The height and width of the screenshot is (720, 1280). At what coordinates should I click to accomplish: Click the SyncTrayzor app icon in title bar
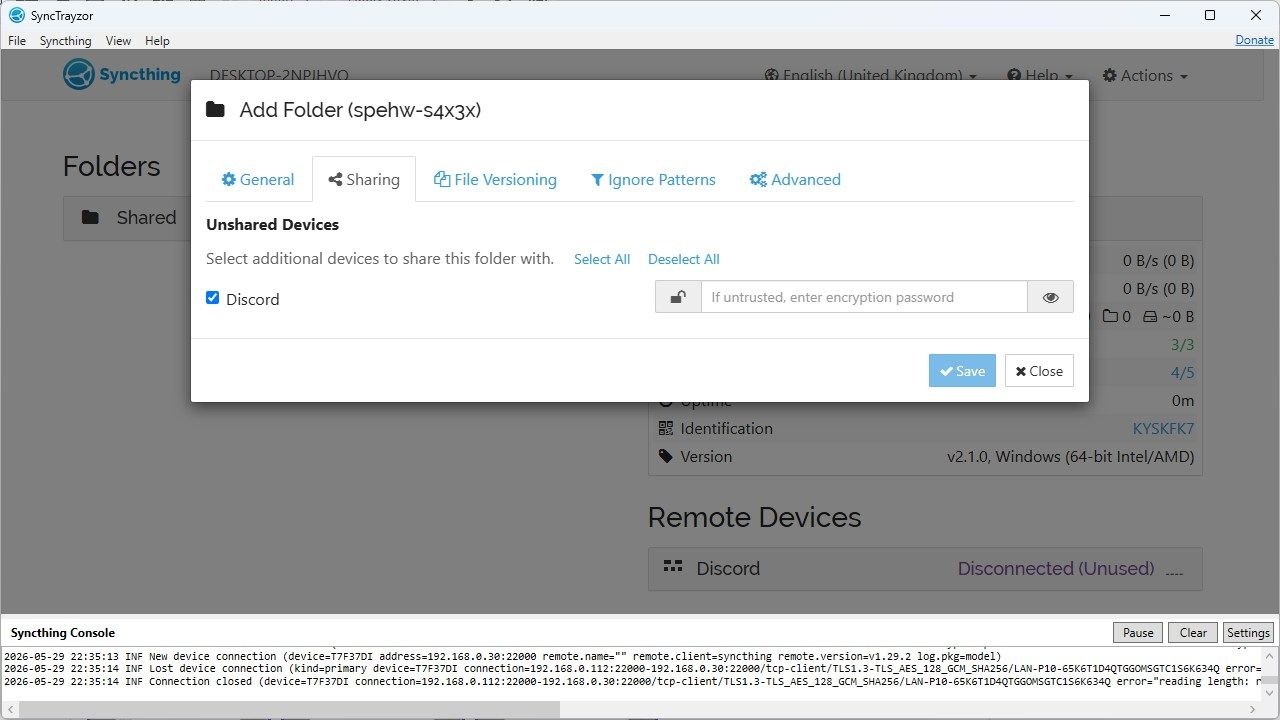tap(16, 15)
